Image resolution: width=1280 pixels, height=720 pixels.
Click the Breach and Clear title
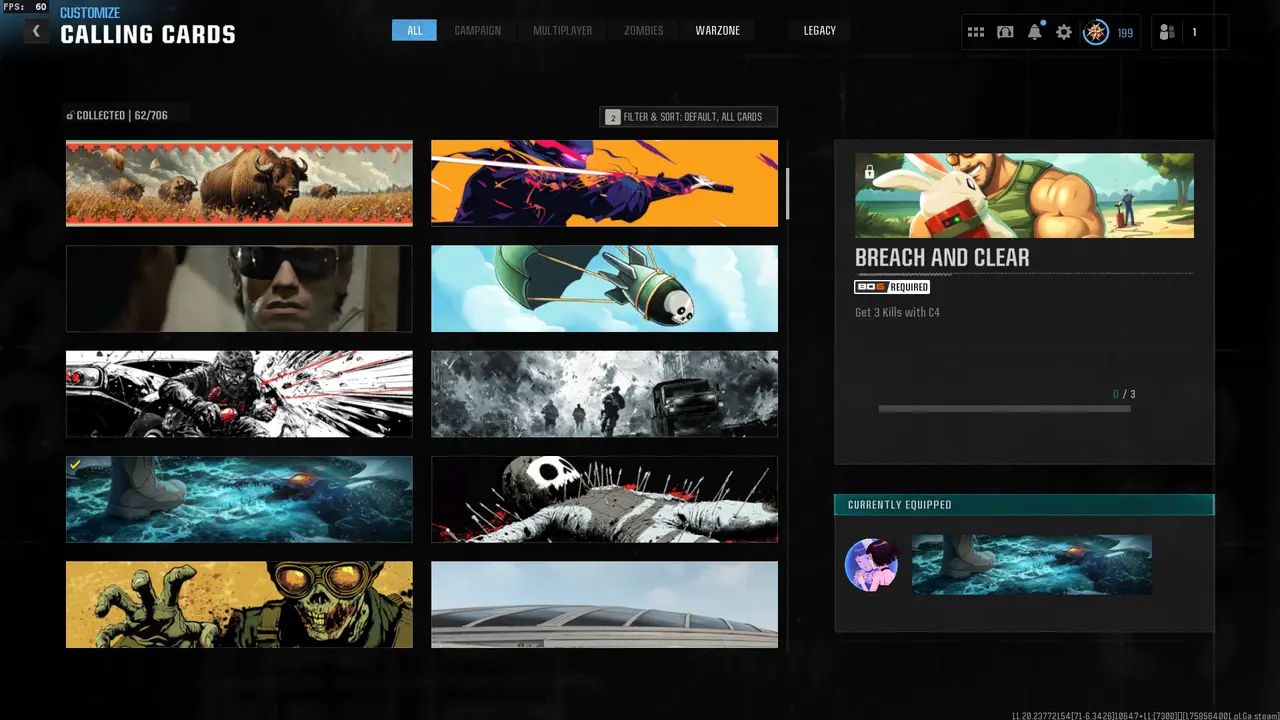click(942, 258)
